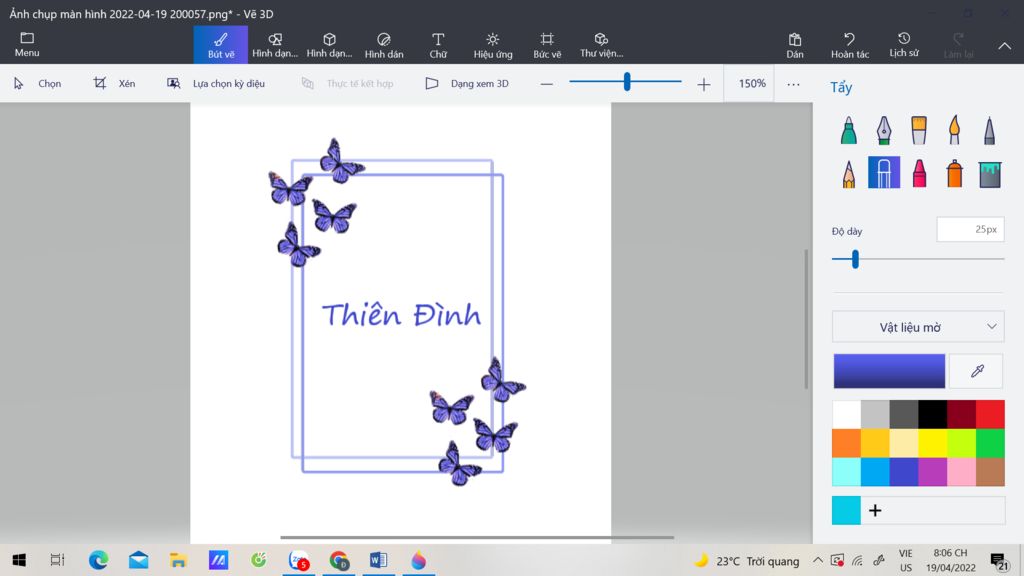This screenshot has width=1024, height=576.
Task: Open the Chữ text tab
Action: [x=438, y=44]
